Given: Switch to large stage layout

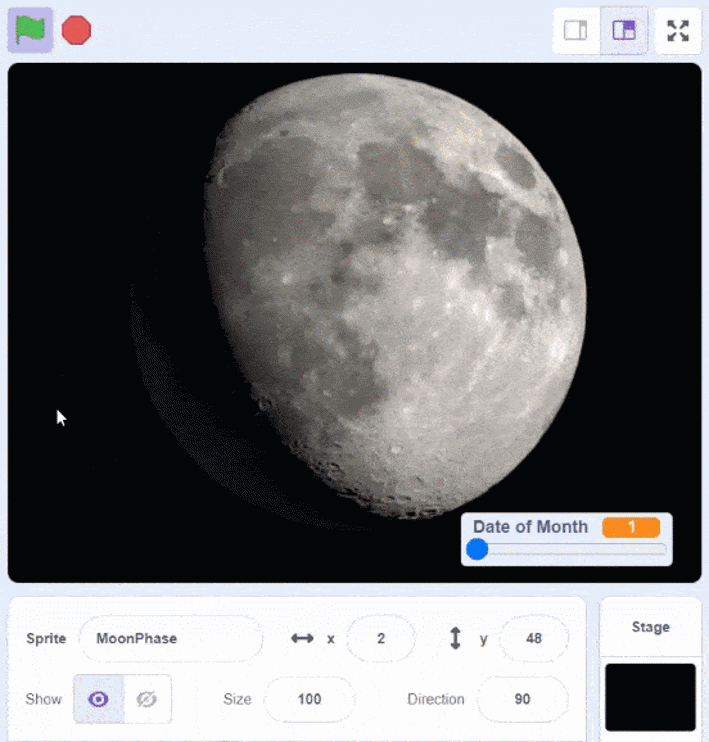Looking at the screenshot, I should [624, 30].
